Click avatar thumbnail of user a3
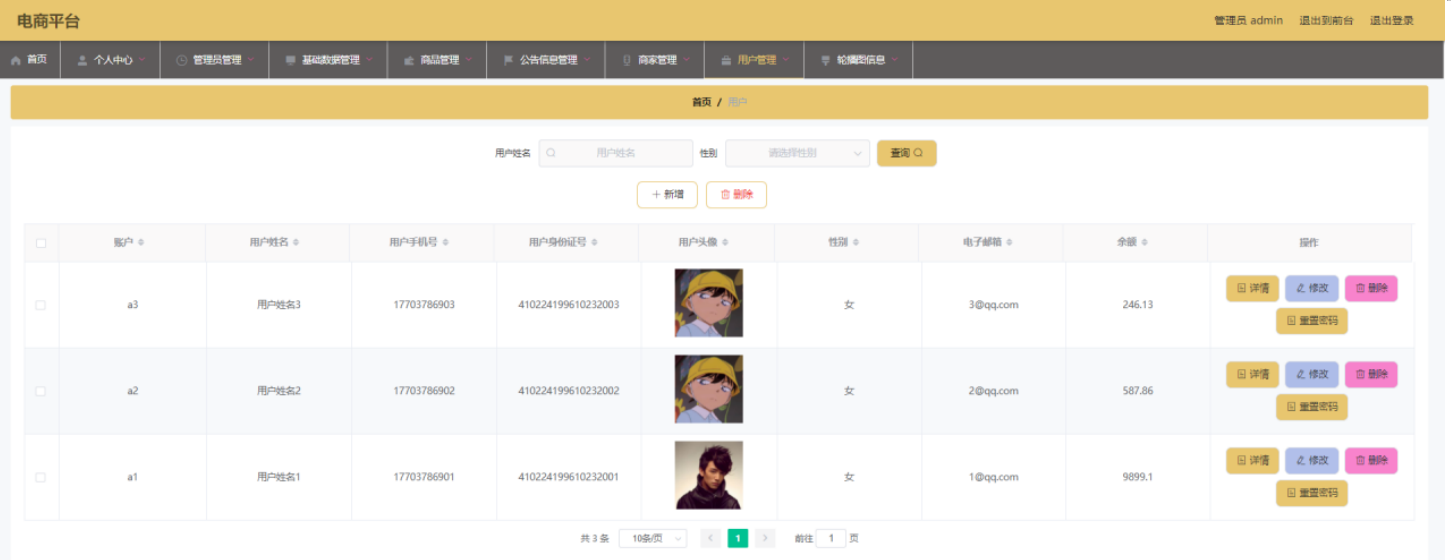Screen dimensions: 1451x560 [708, 303]
